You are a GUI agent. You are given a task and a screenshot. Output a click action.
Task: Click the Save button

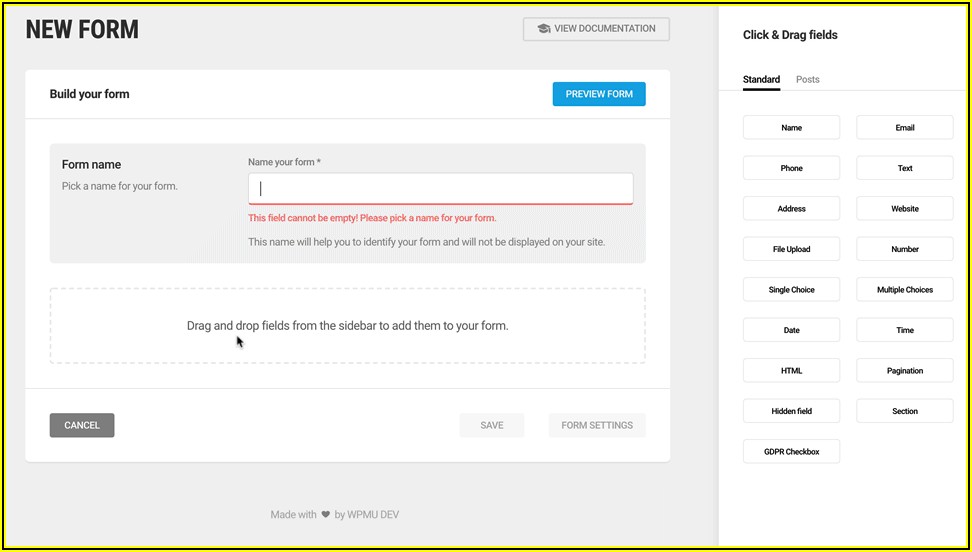click(492, 425)
